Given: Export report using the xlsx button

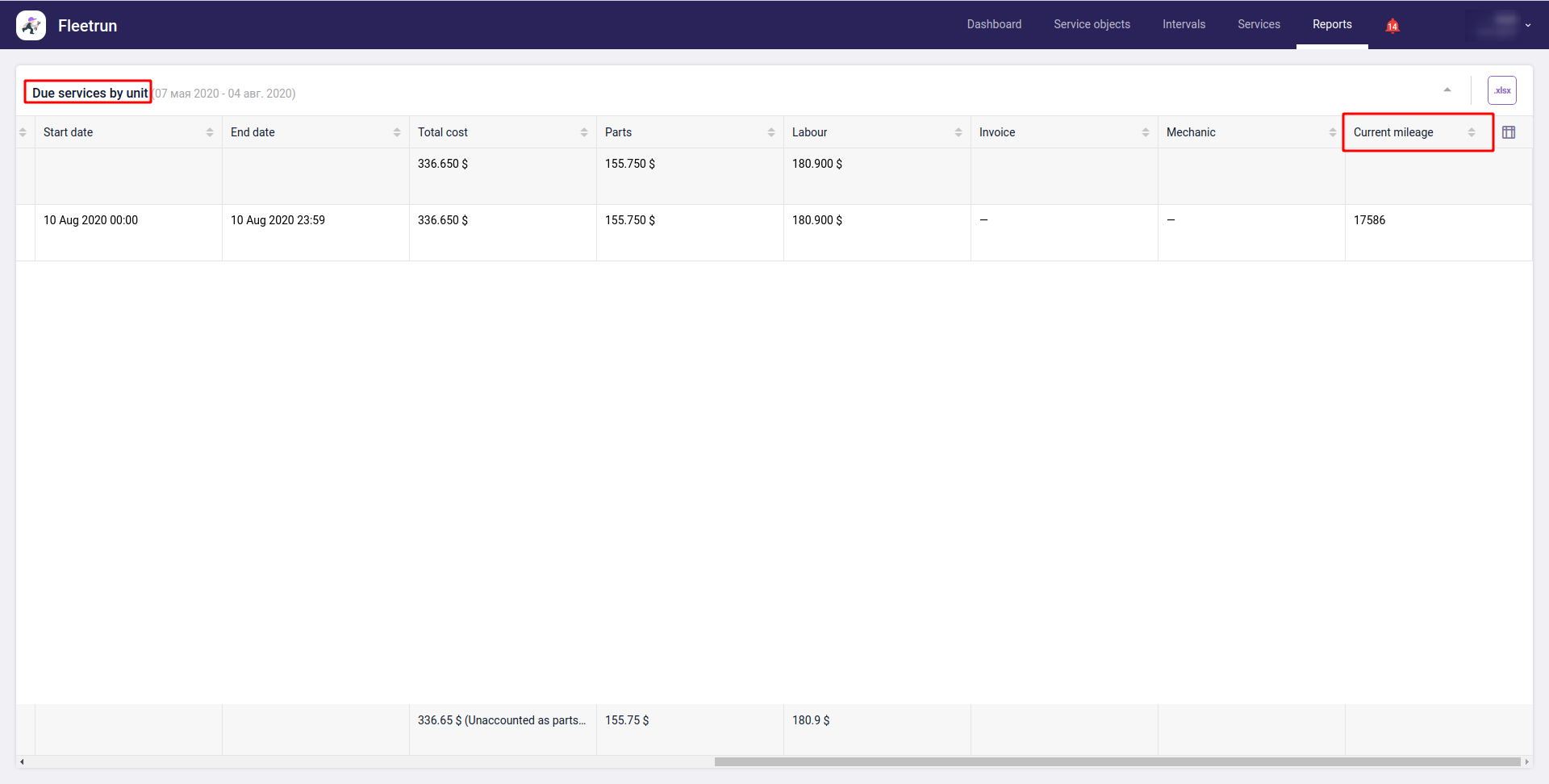Looking at the screenshot, I should (x=1501, y=90).
